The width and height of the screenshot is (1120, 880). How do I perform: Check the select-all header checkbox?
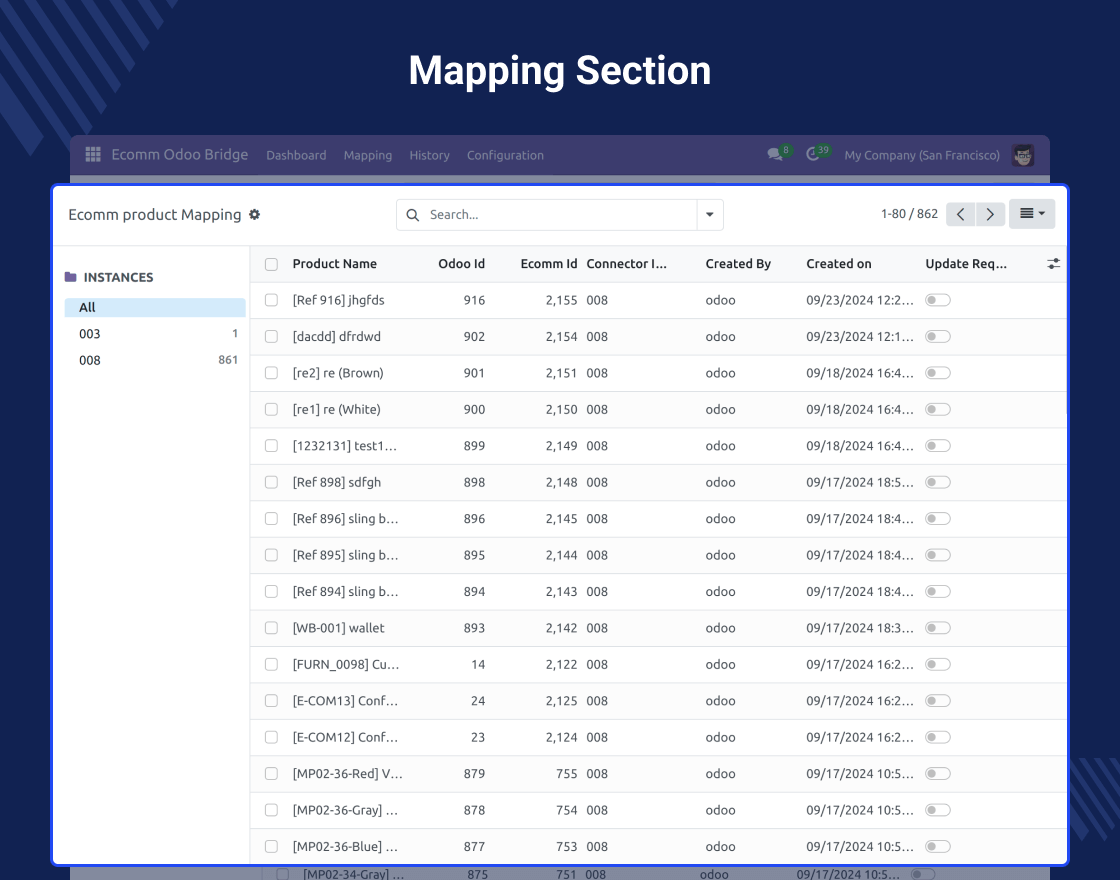[271, 264]
